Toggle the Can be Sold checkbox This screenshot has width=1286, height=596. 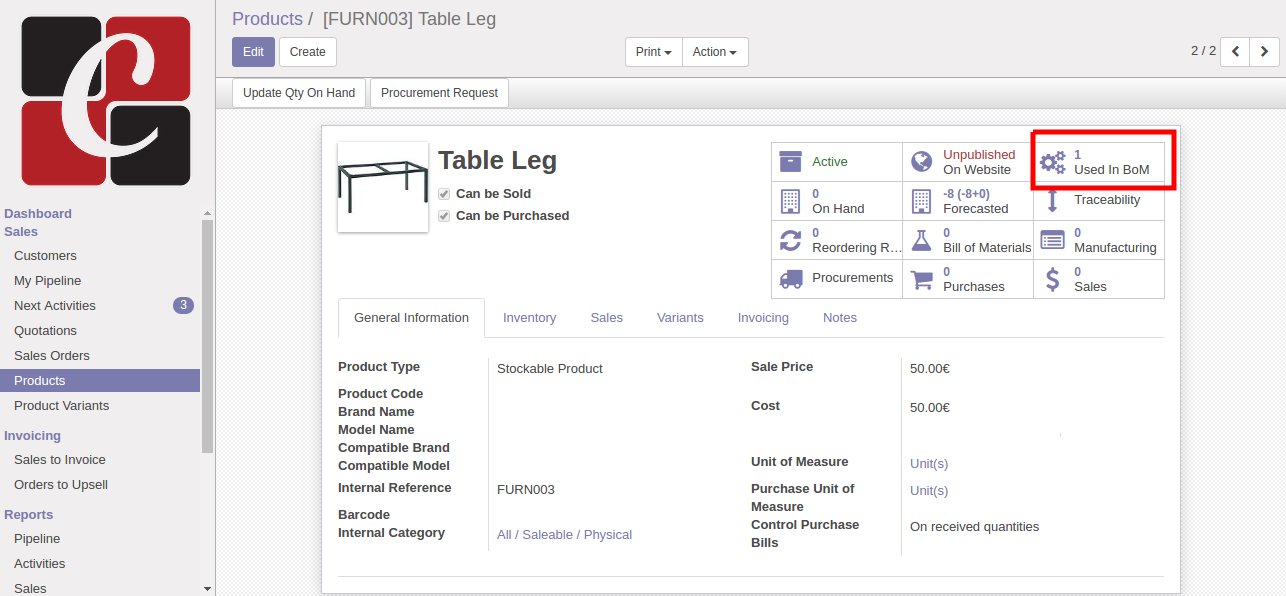tap(444, 194)
